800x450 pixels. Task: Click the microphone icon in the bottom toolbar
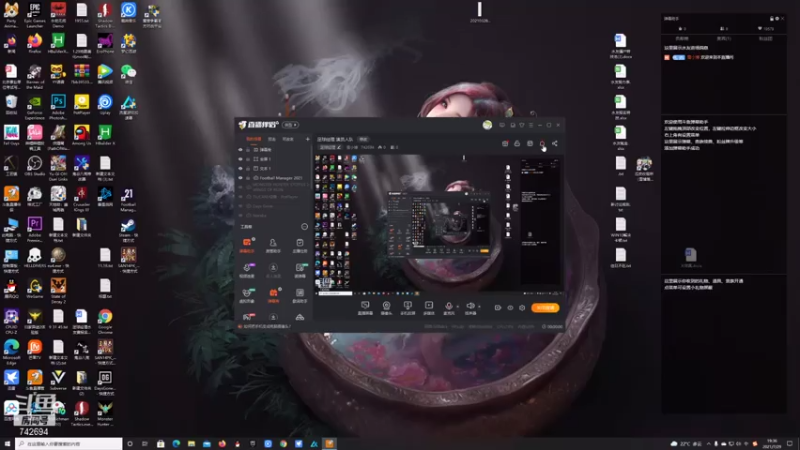(448, 306)
